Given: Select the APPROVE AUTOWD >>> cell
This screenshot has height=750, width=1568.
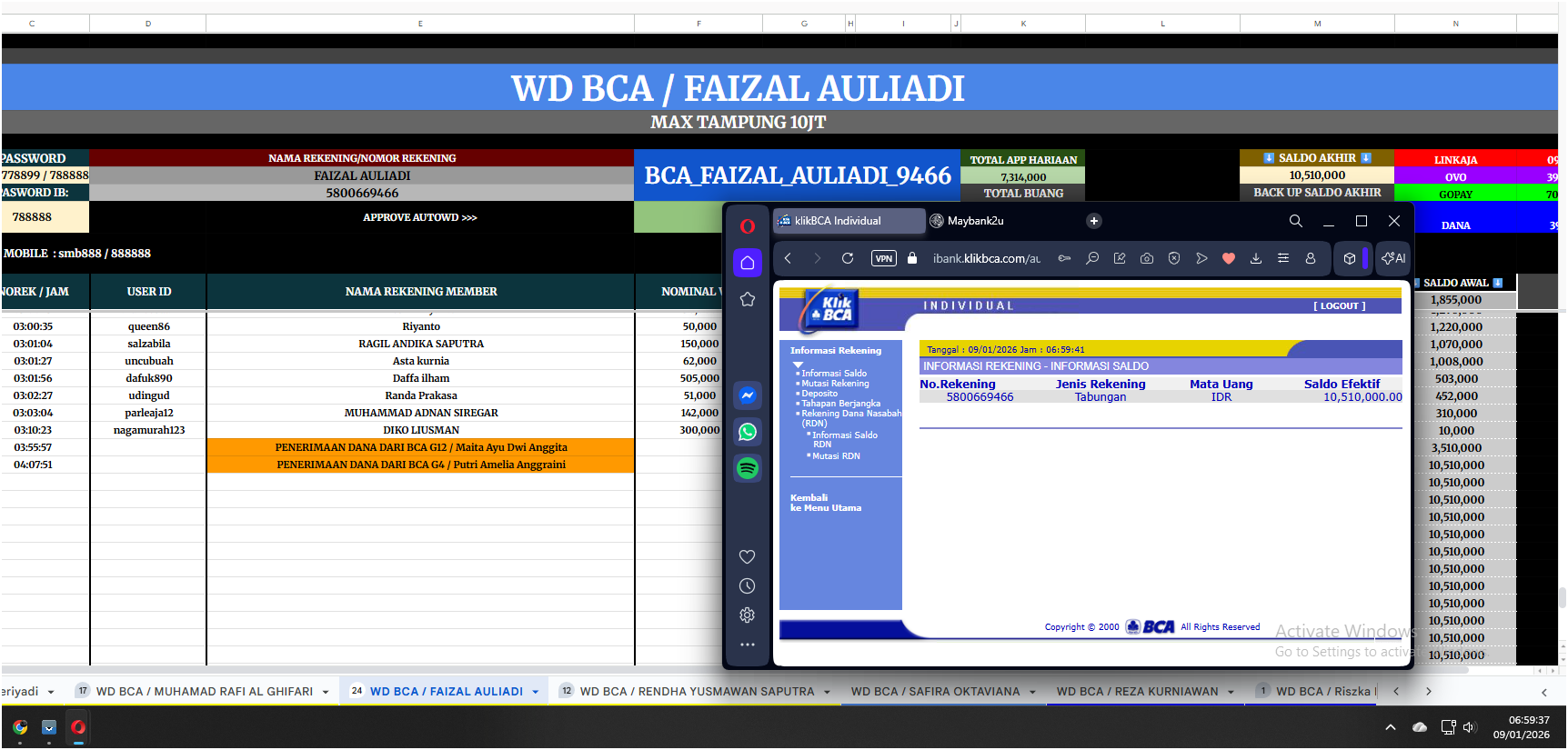Looking at the screenshot, I should click(x=420, y=217).
